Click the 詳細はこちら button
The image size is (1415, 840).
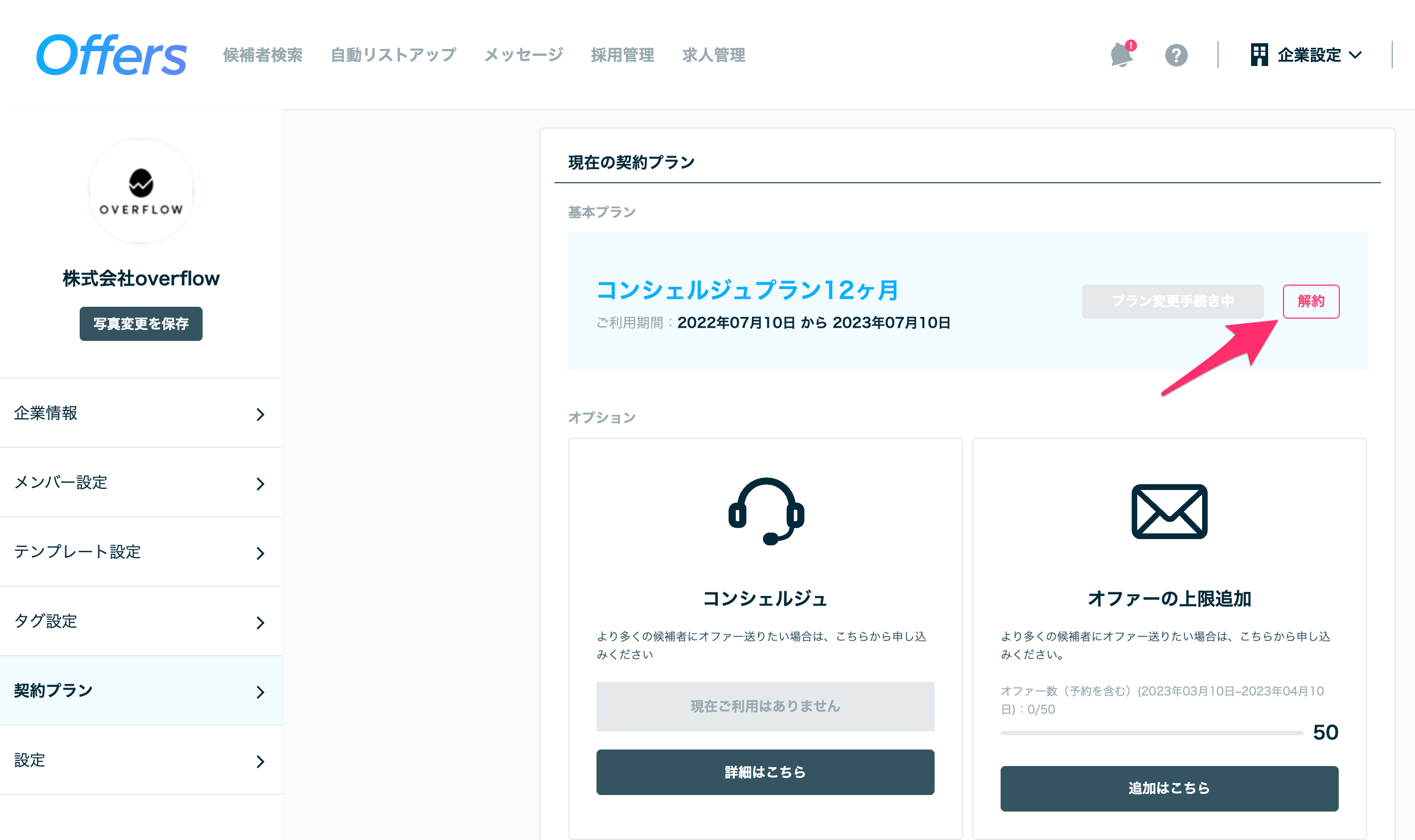[x=765, y=772]
